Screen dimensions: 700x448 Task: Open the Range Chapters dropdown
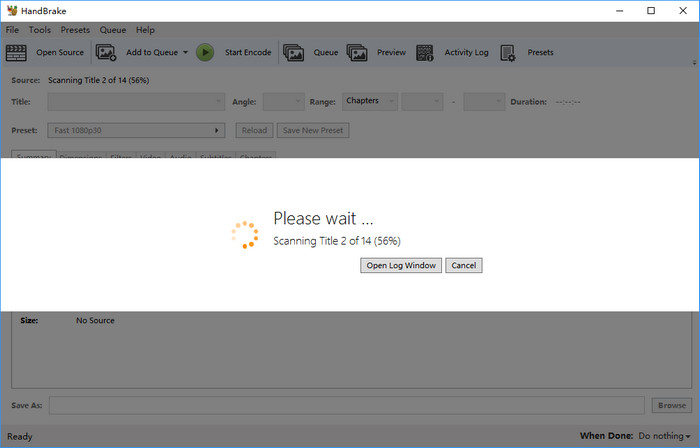pyautogui.click(x=370, y=101)
